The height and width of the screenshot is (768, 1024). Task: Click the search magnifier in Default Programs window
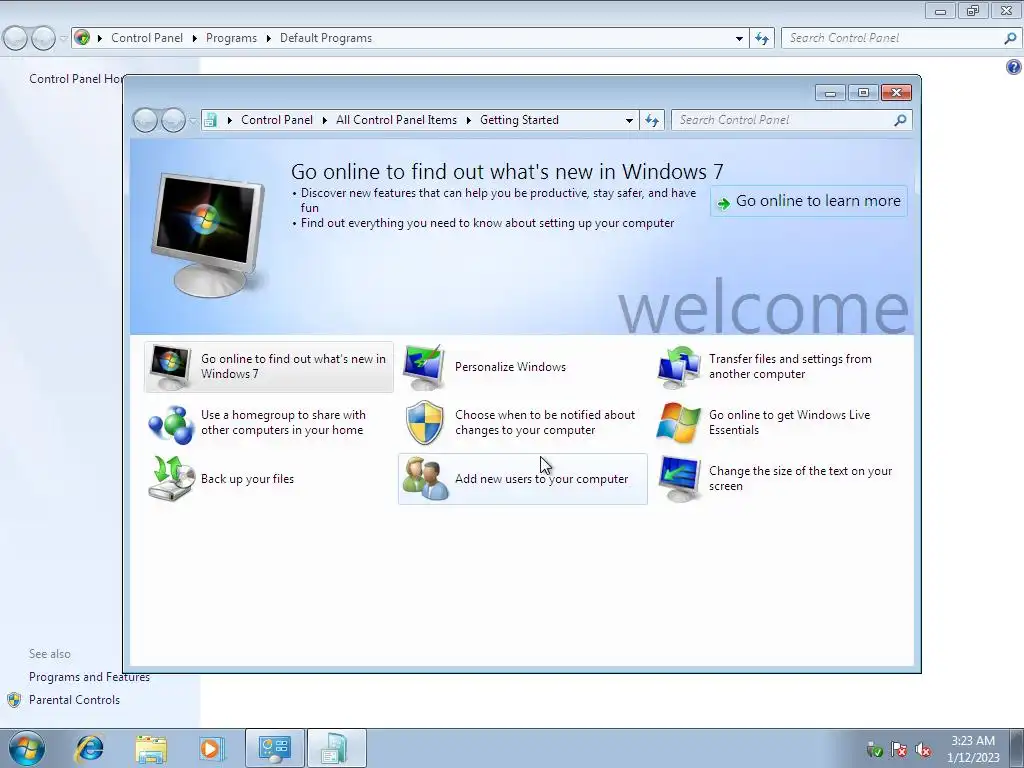coord(1010,39)
